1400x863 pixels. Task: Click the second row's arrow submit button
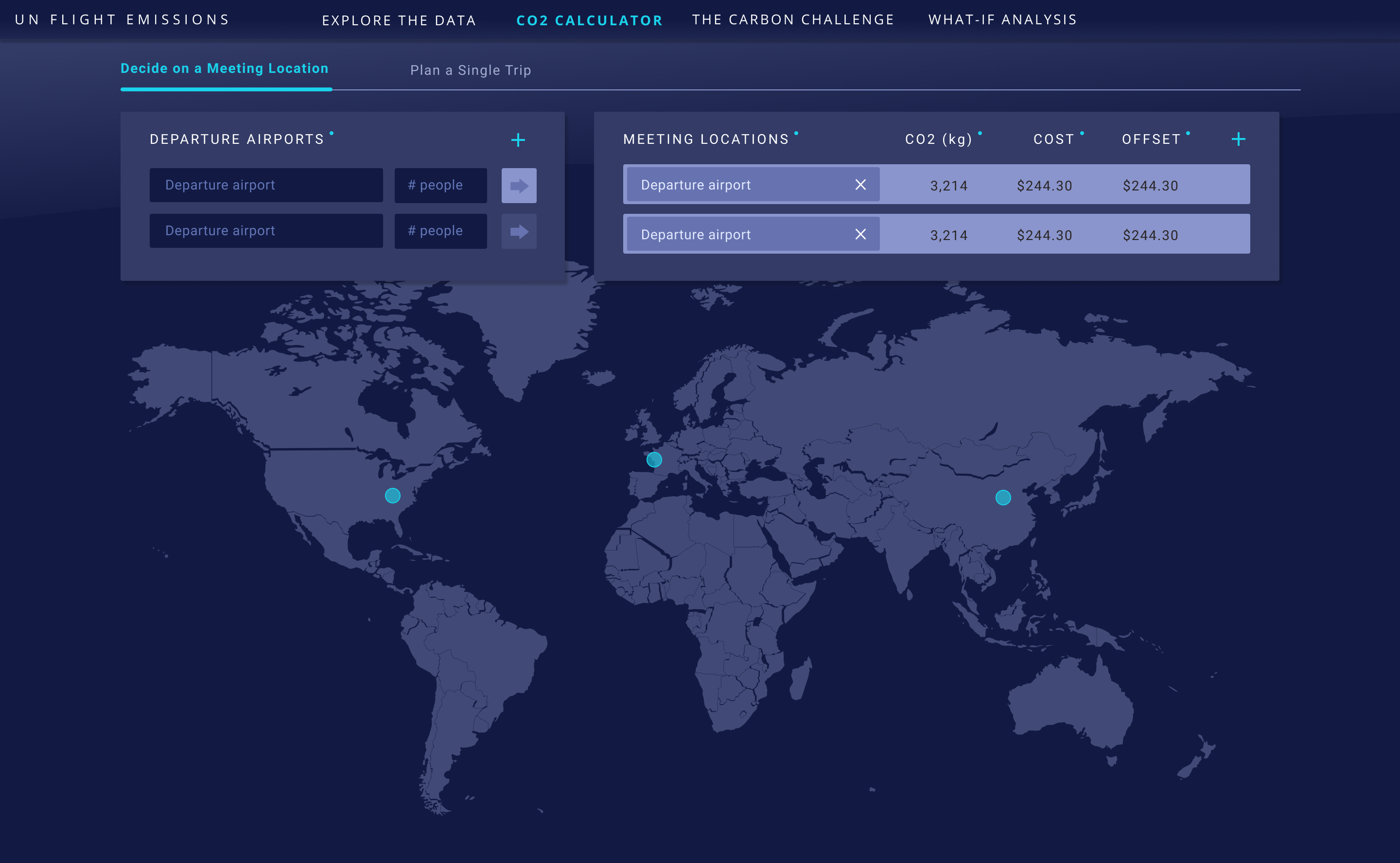(518, 231)
